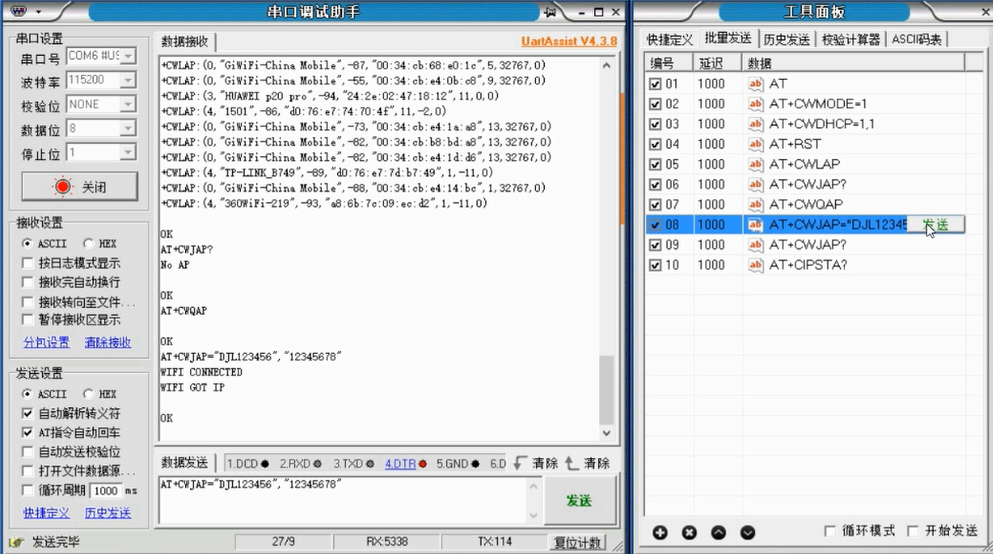Image resolution: width=993 pixels, height=554 pixels.
Task: Click the app logo icon in title bar
Action: [x=19, y=11]
